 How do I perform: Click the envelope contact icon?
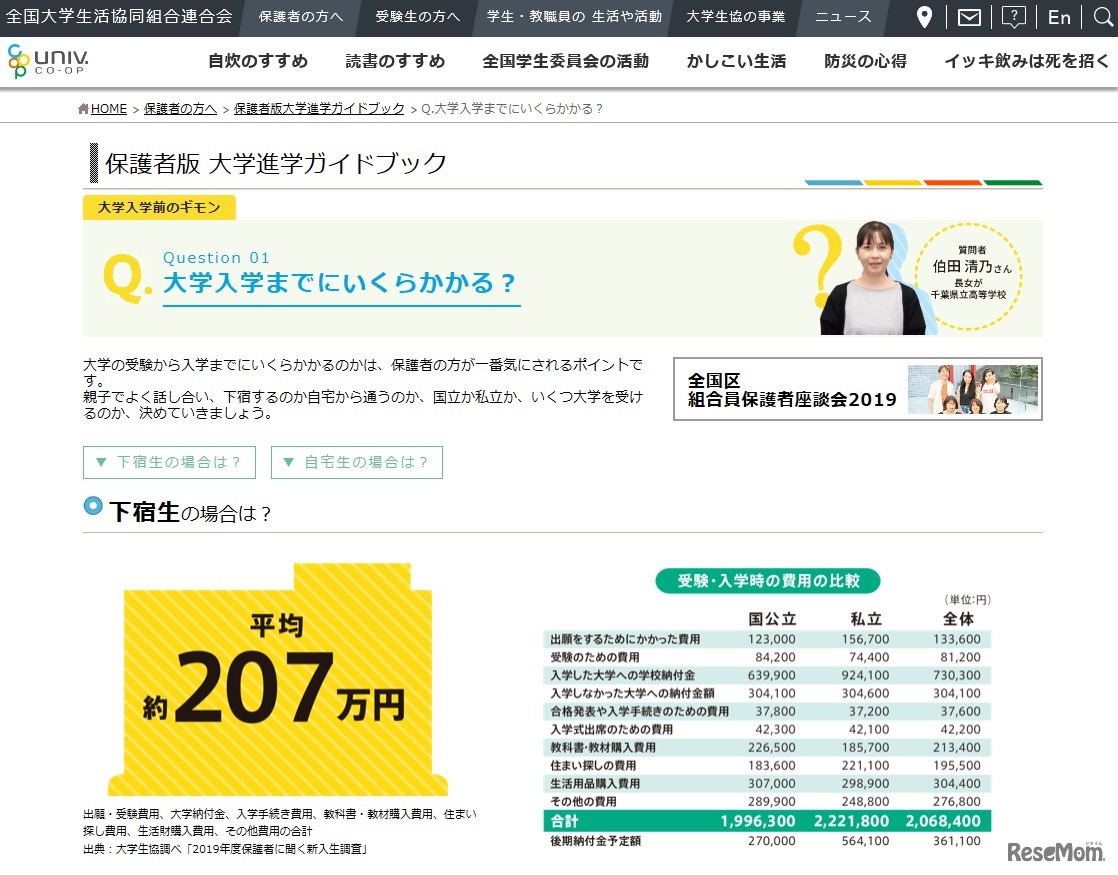coord(967,17)
